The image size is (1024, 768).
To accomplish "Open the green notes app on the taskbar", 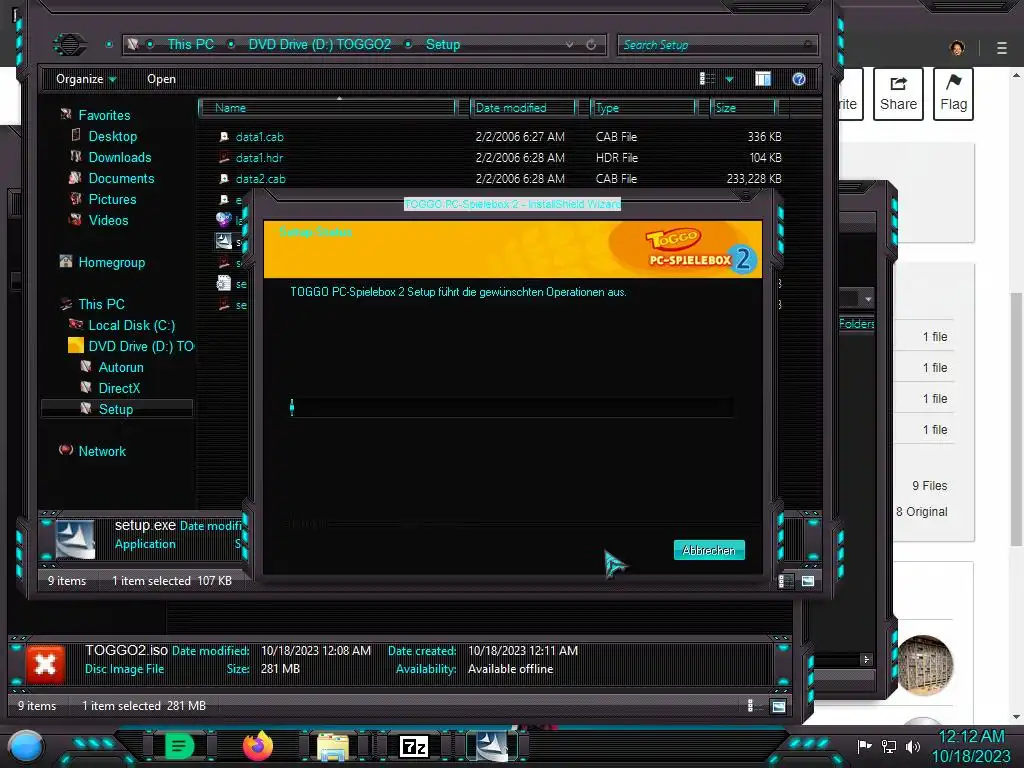I will click(179, 745).
